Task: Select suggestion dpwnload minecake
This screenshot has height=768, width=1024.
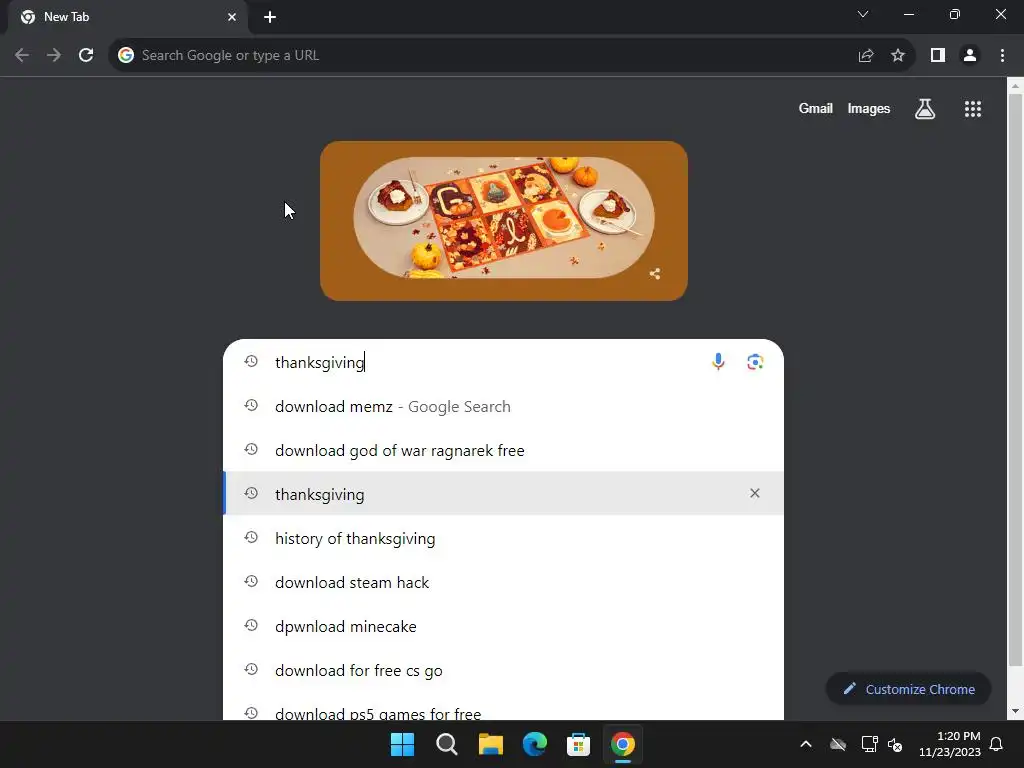Action: [503, 626]
